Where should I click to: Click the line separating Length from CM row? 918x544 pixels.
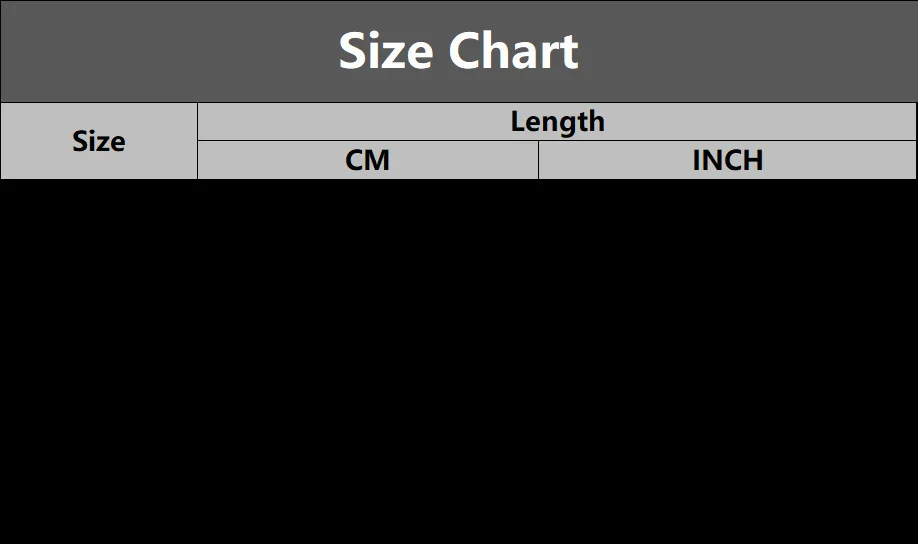(557, 141)
